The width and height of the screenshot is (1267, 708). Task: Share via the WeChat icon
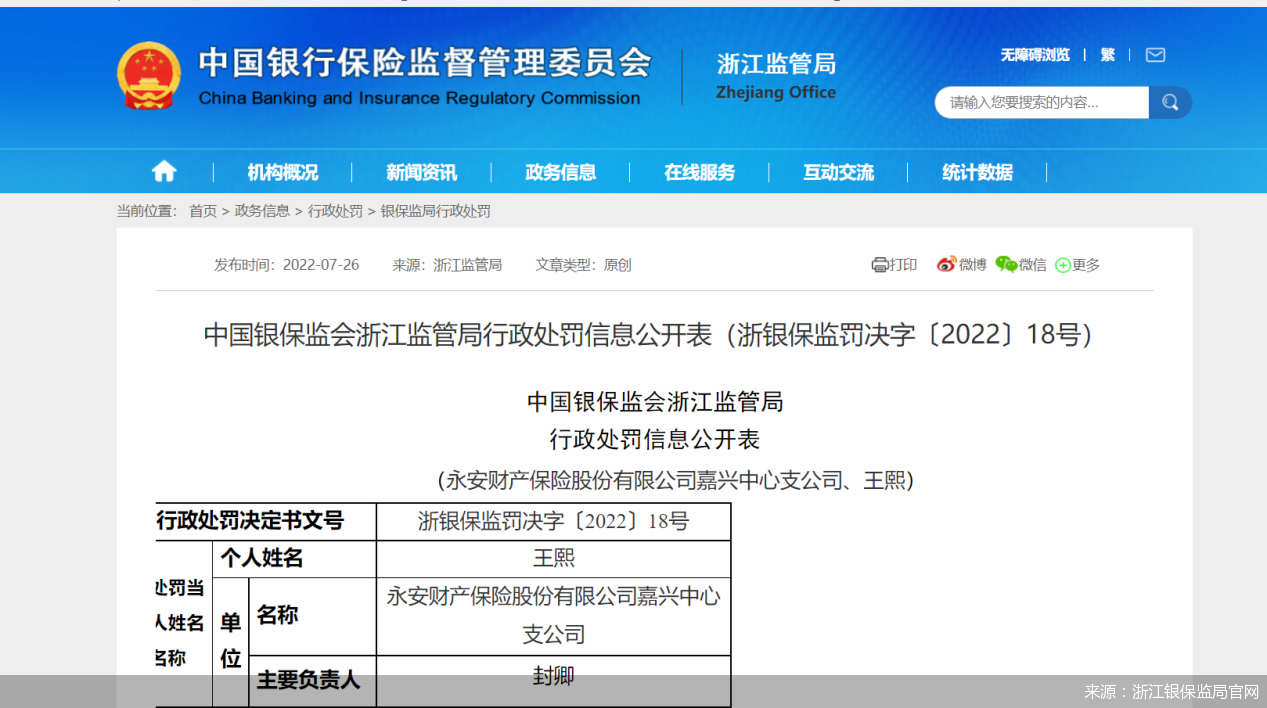pyautogui.click(x=1006, y=264)
